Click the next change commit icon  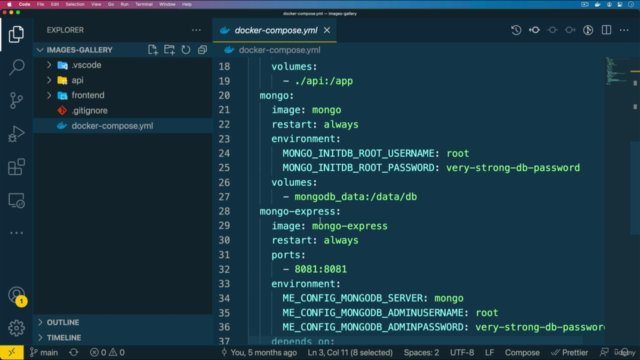tap(570, 30)
